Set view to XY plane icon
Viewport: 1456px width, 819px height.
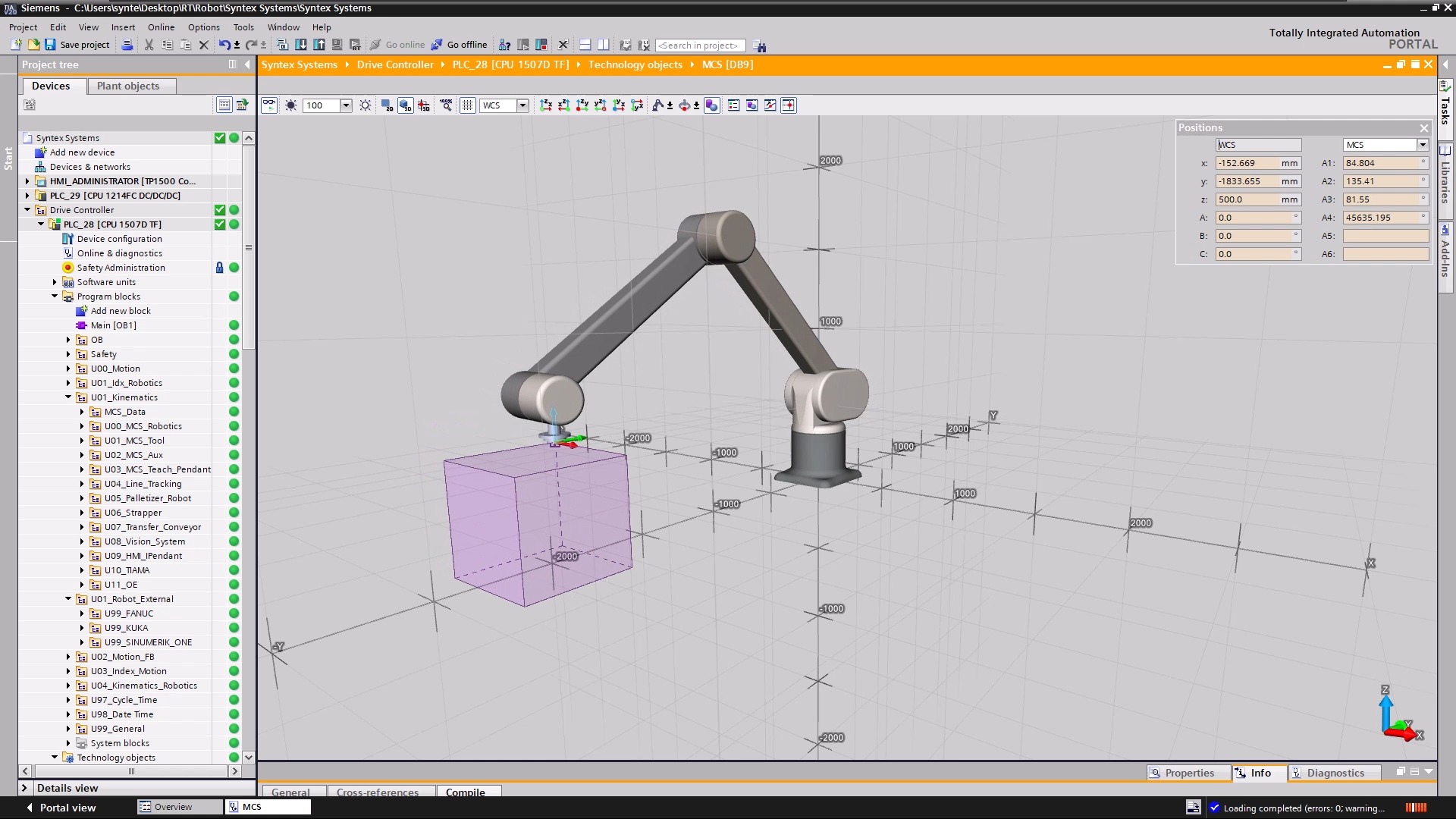(x=637, y=105)
